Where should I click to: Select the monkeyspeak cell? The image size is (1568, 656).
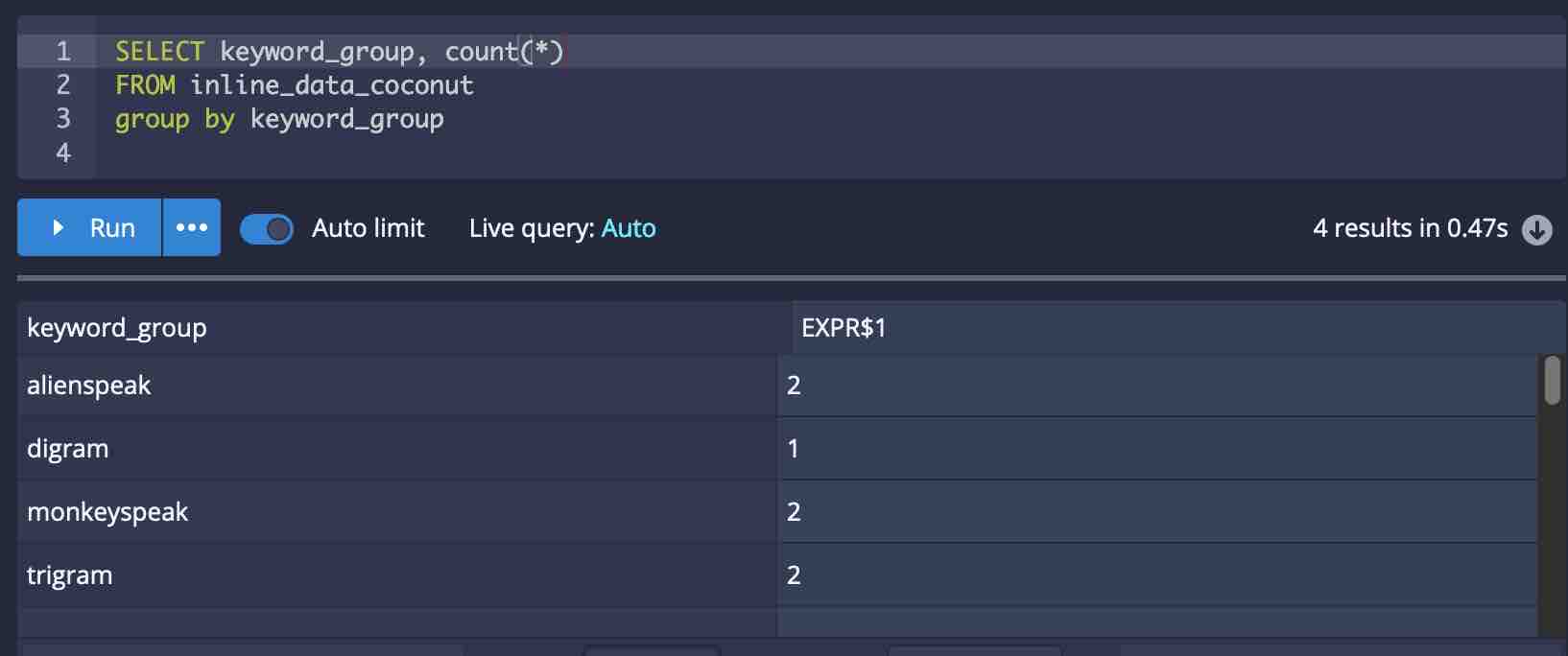107,512
